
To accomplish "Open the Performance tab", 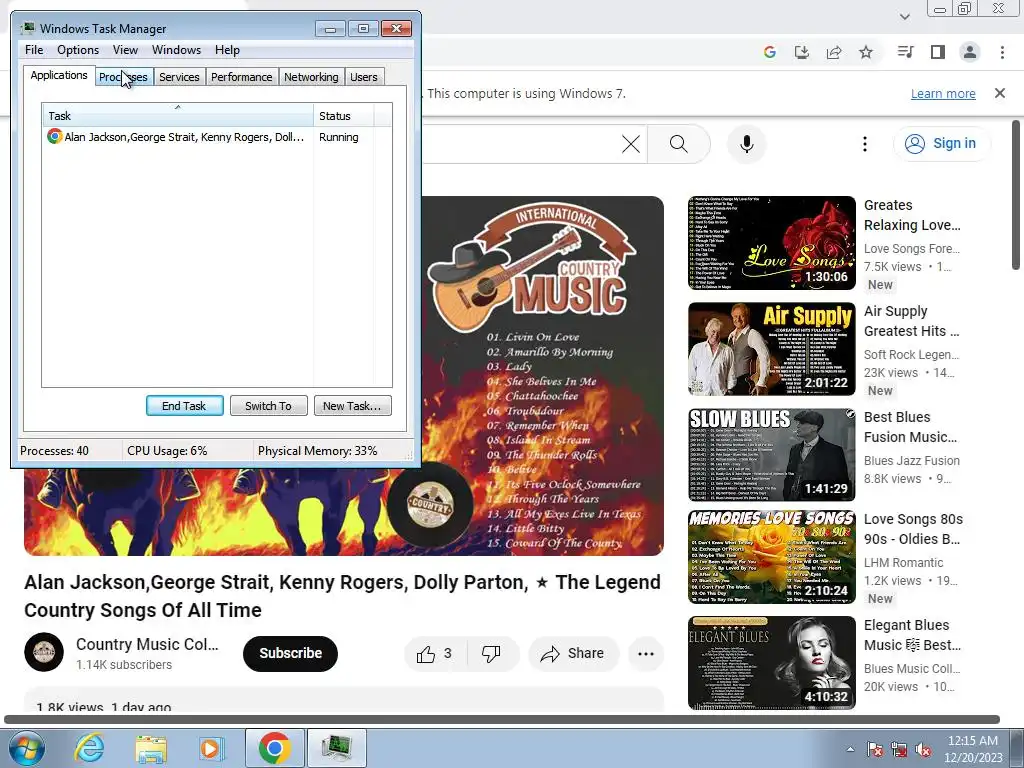I will [241, 77].
